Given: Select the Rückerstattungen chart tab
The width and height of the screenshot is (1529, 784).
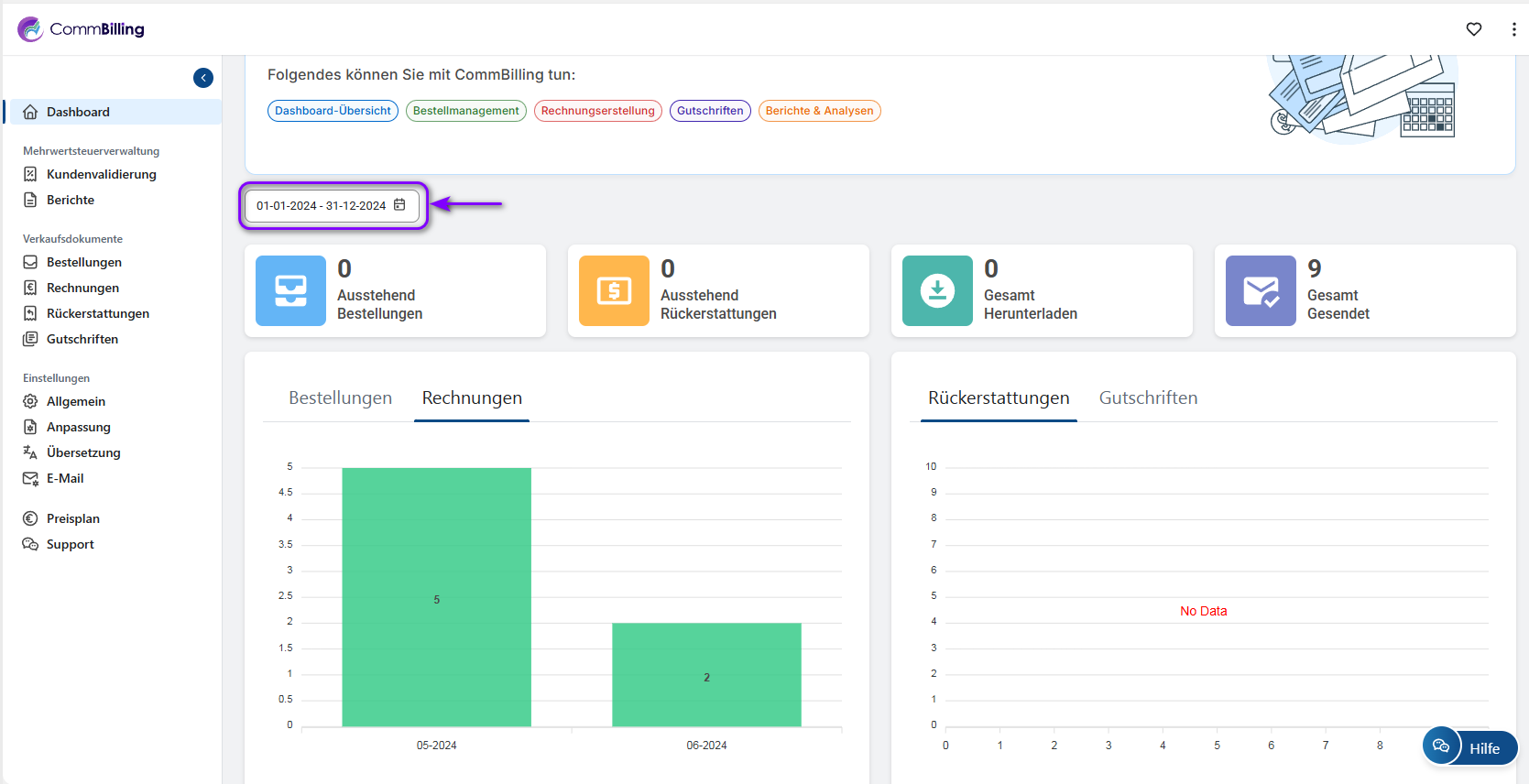Looking at the screenshot, I should point(998,398).
